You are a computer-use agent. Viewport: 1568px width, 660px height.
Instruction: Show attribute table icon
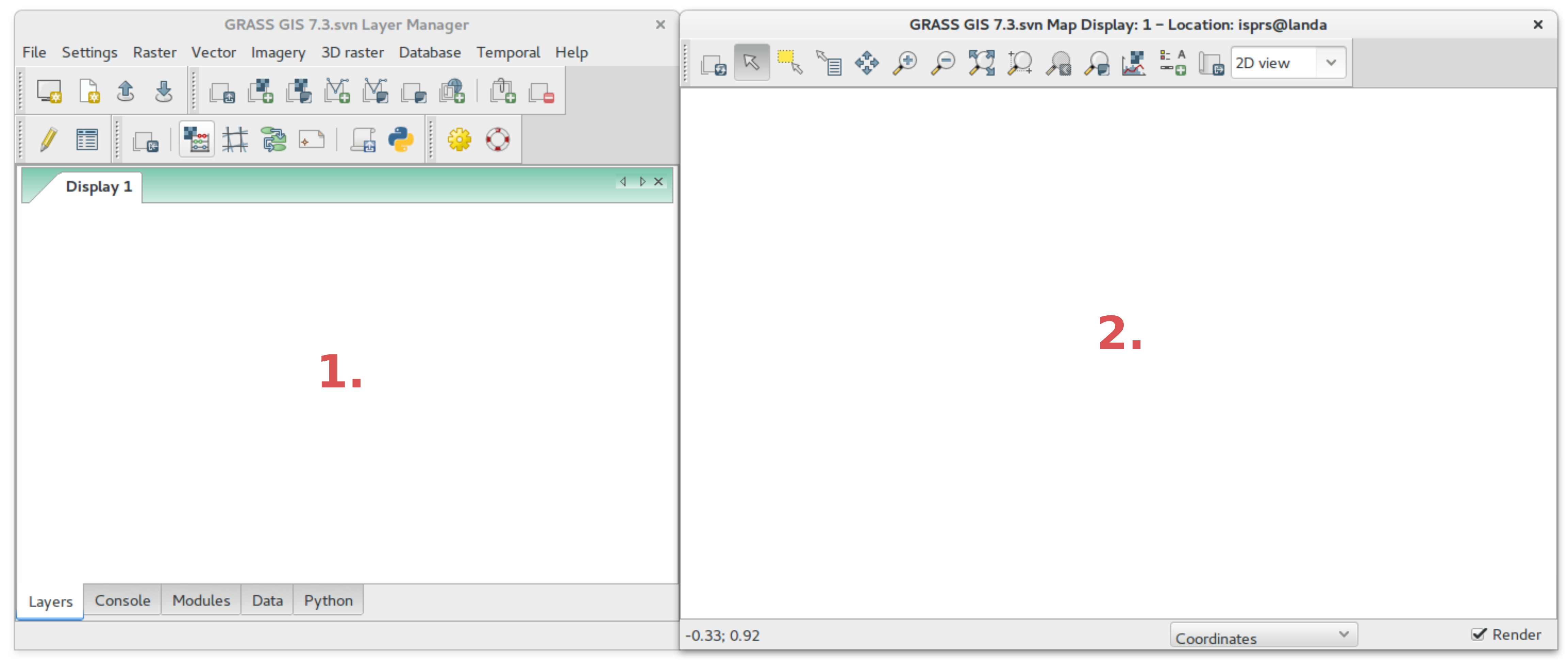87,139
